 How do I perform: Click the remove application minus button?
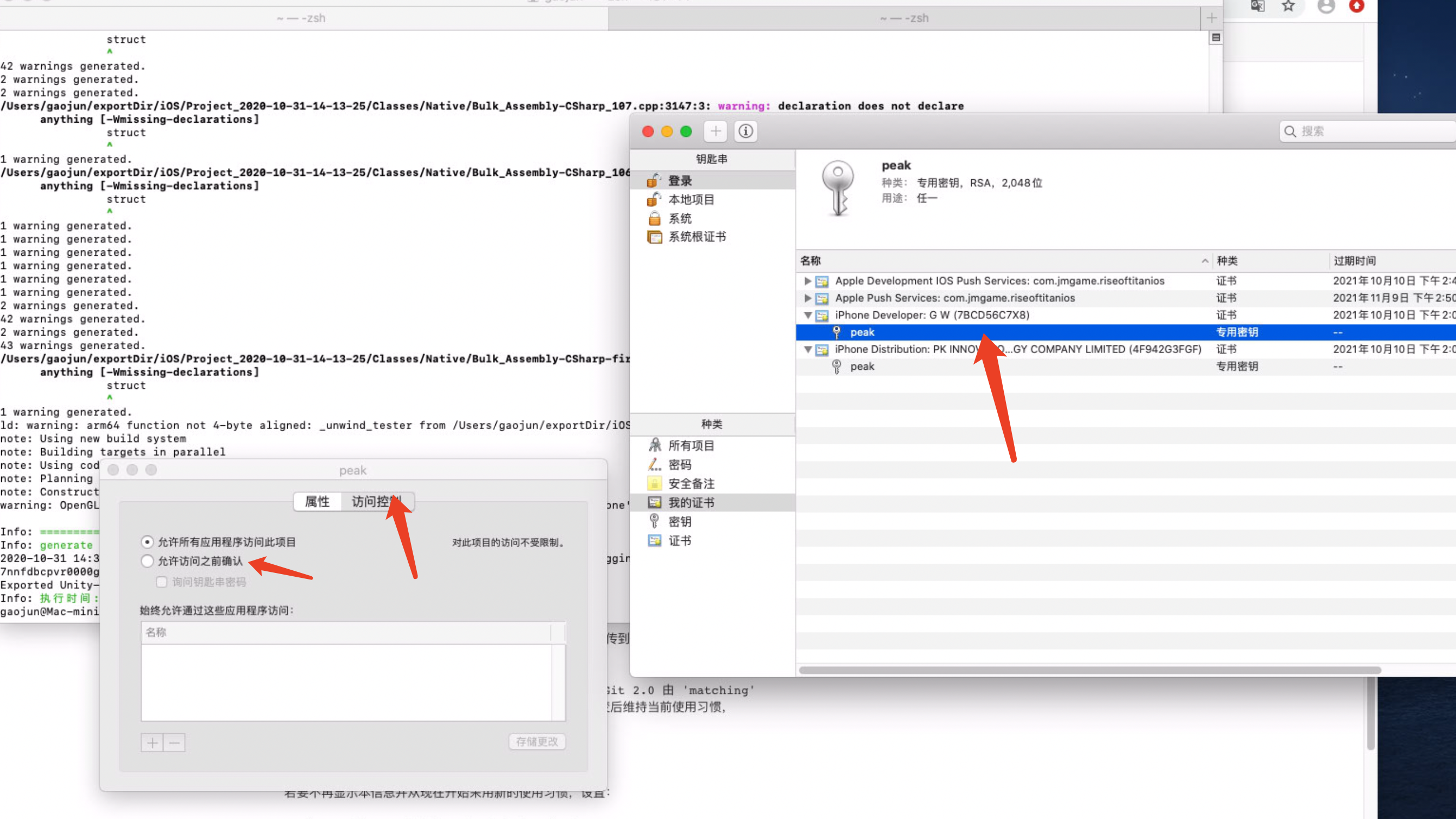point(175,742)
